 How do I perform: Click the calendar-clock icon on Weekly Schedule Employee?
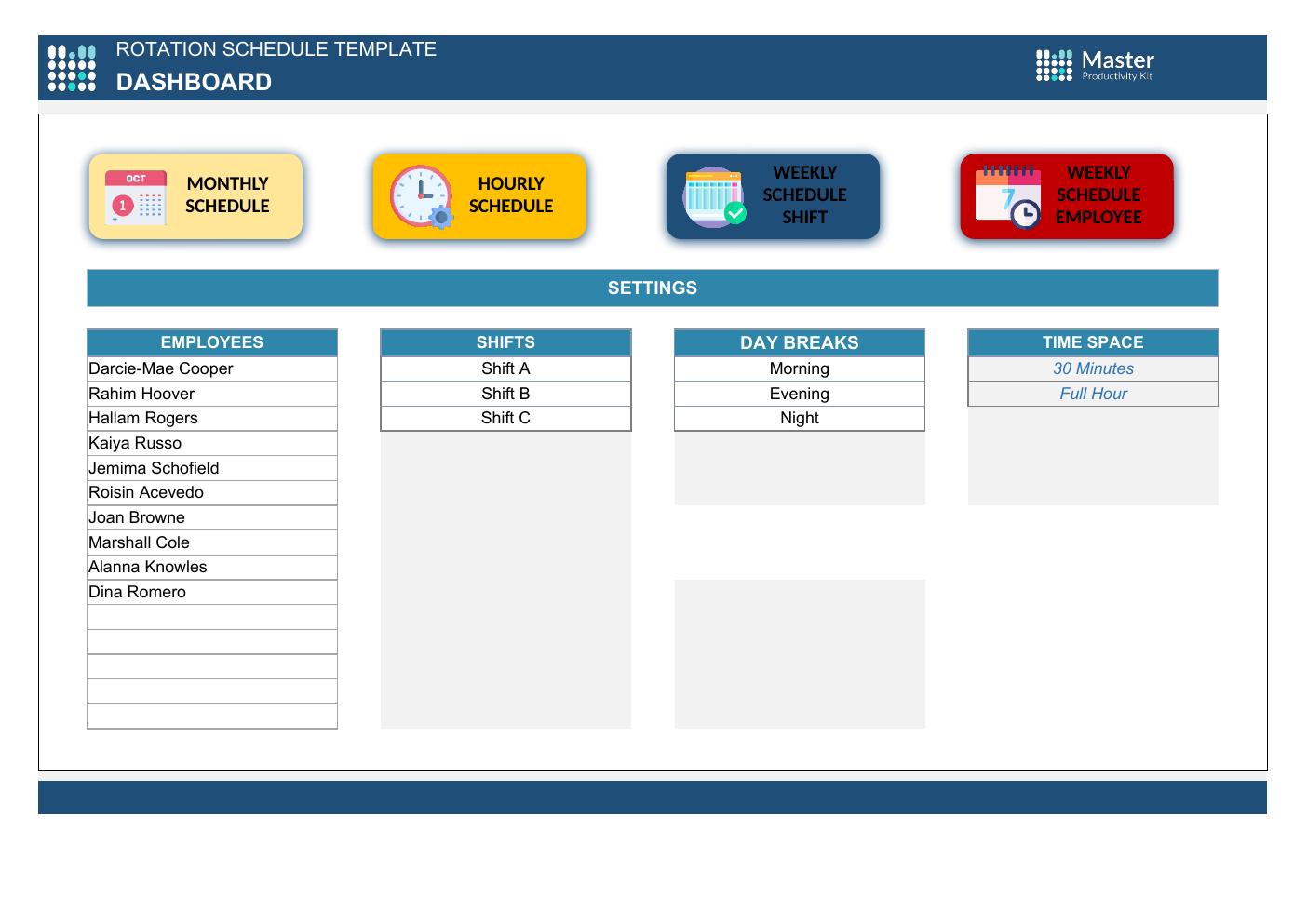pyautogui.click(x=1008, y=196)
